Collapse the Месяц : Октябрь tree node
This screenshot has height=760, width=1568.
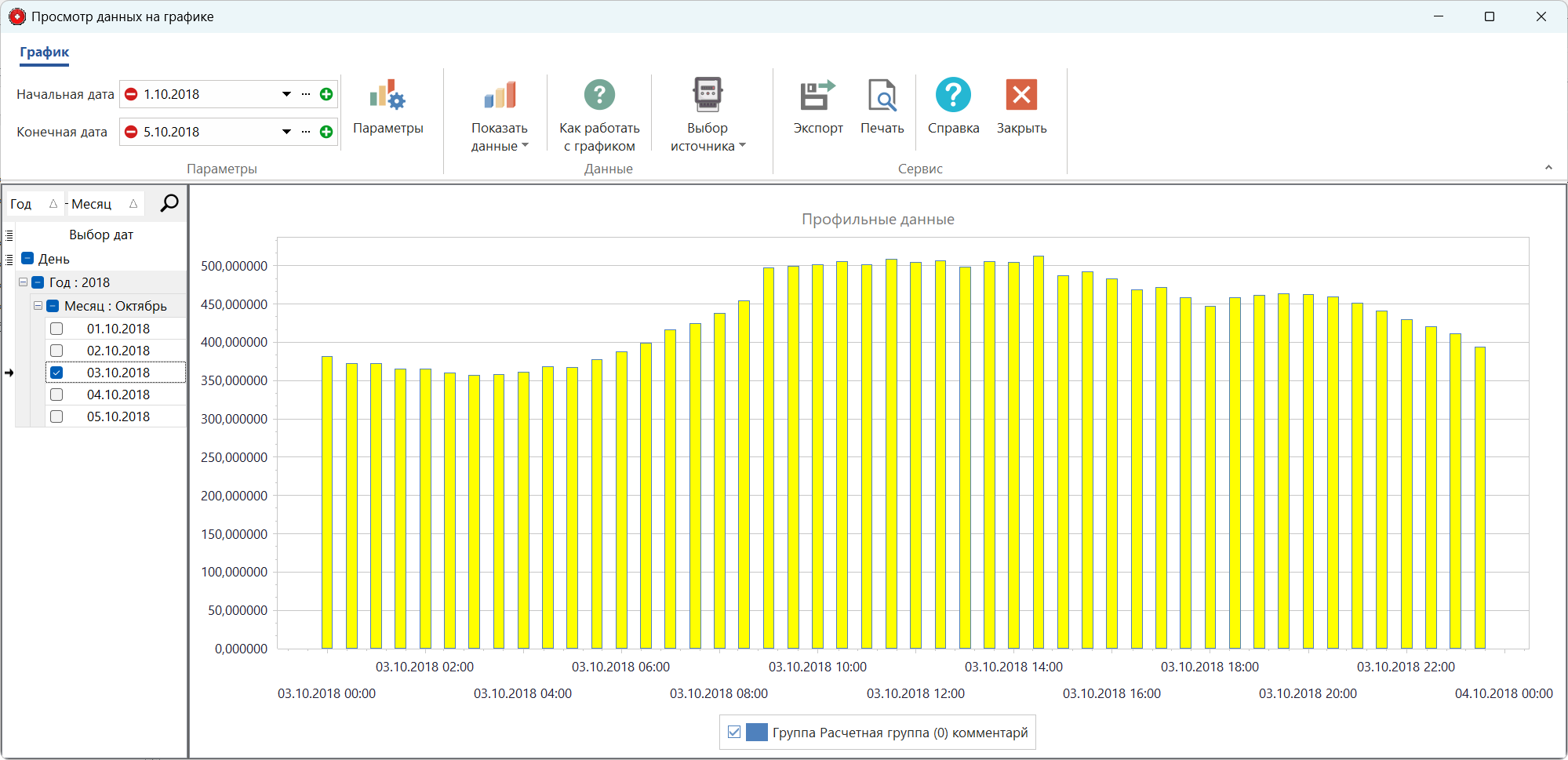point(38,306)
